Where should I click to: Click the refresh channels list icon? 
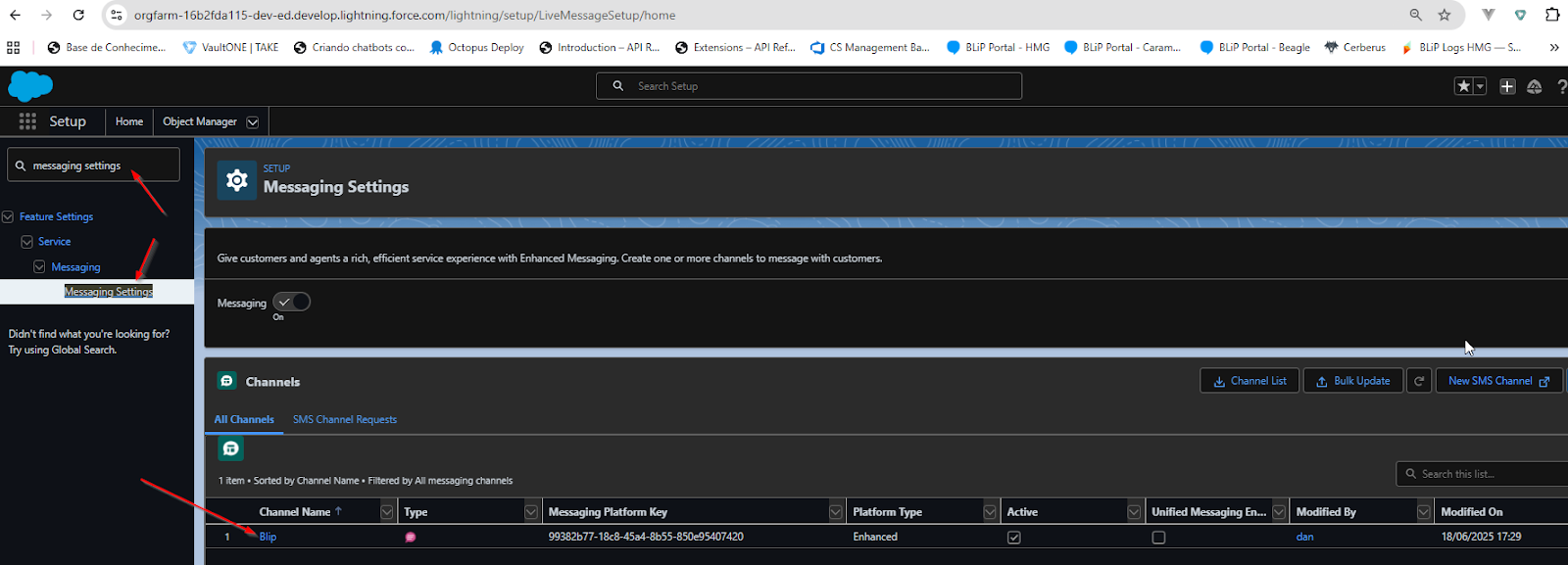[1418, 381]
